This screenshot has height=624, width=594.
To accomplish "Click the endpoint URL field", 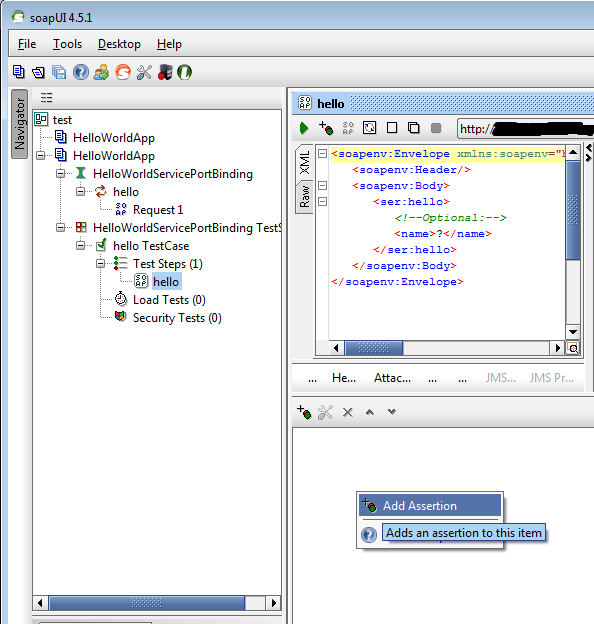I will 526,129.
